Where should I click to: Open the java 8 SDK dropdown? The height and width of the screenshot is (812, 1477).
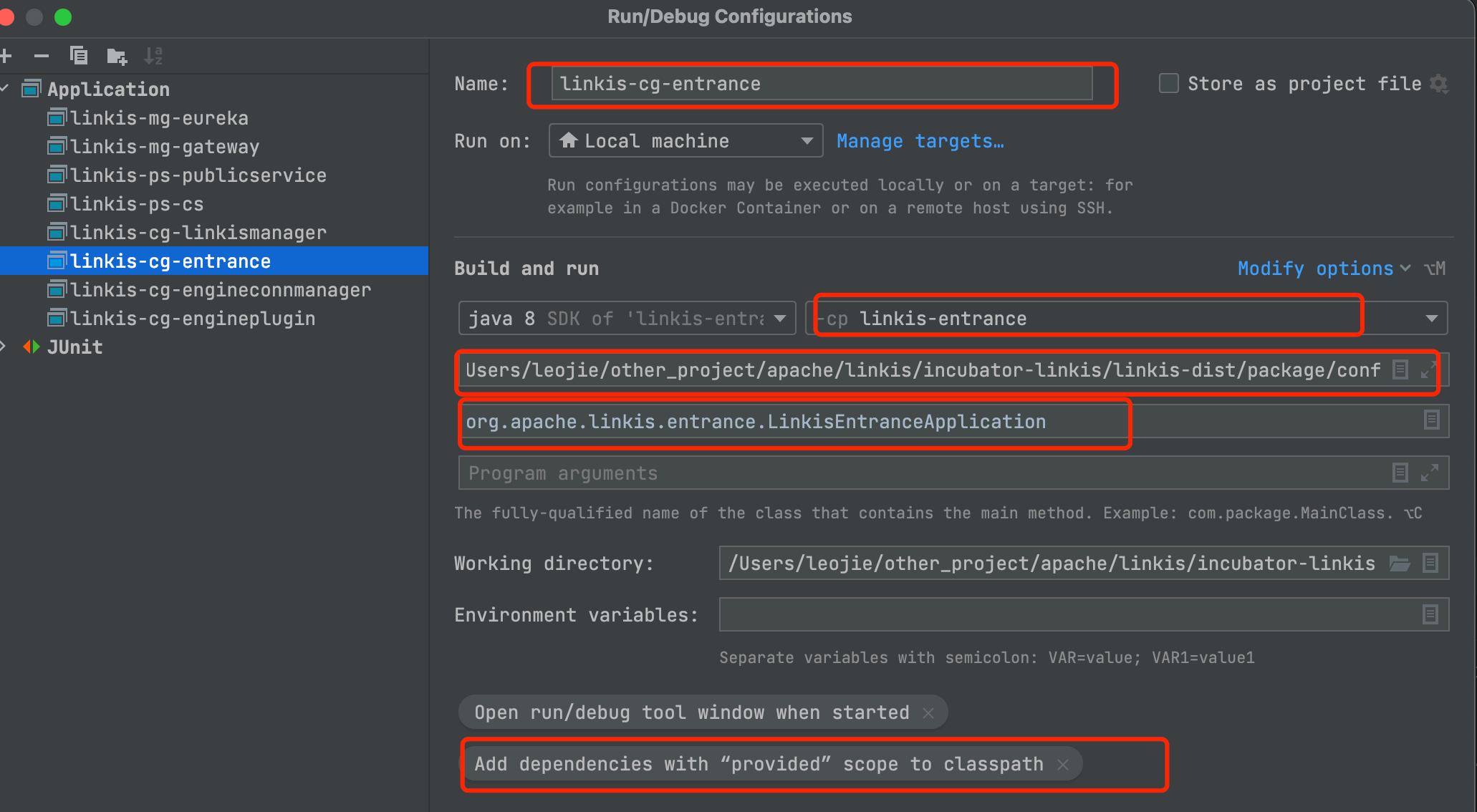pos(780,319)
